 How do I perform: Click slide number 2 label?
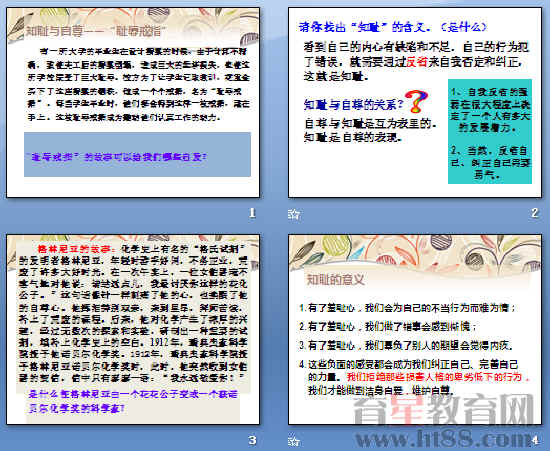(x=534, y=213)
